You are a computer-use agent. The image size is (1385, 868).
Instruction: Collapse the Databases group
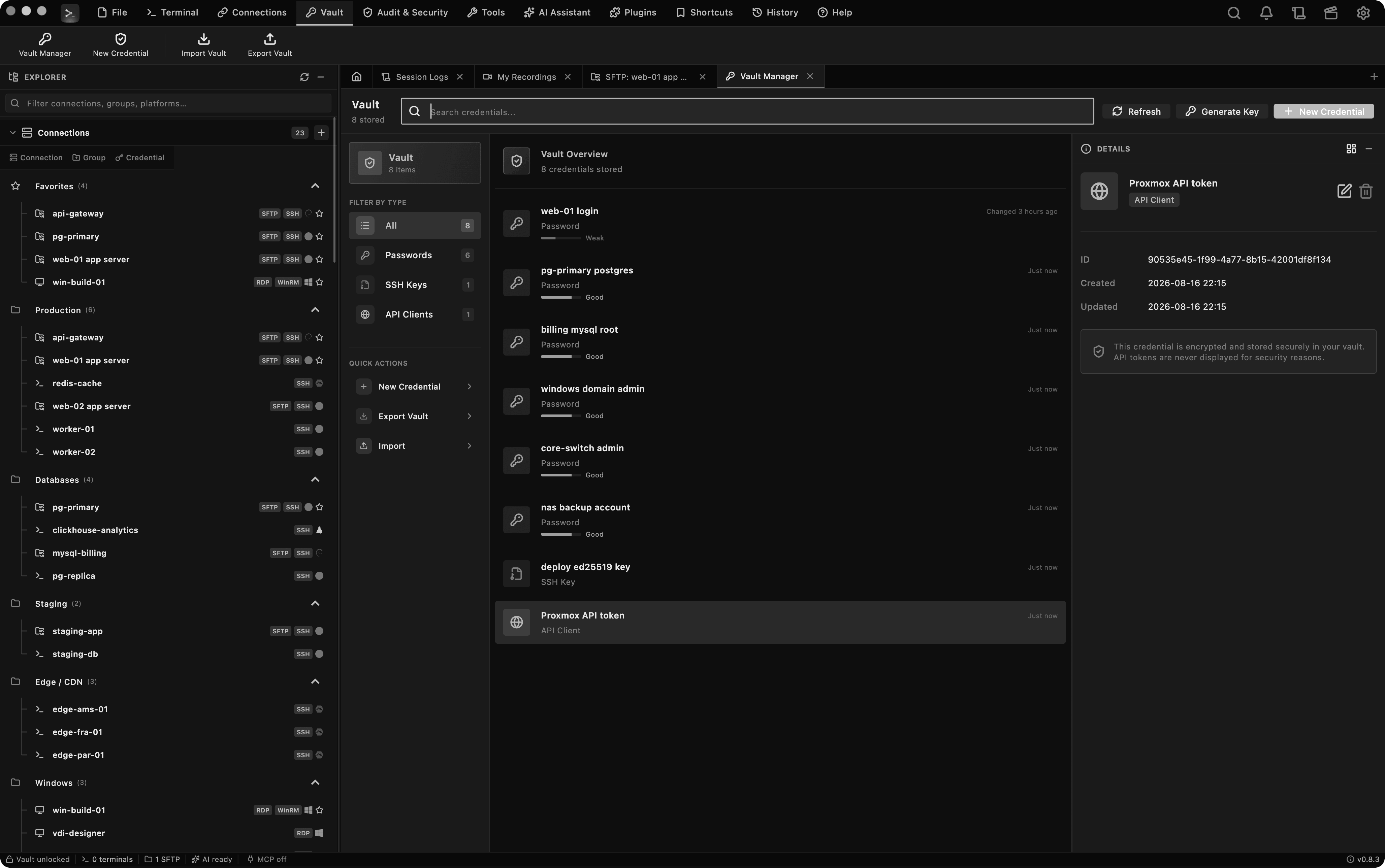pyautogui.click(x=315, y=479)
